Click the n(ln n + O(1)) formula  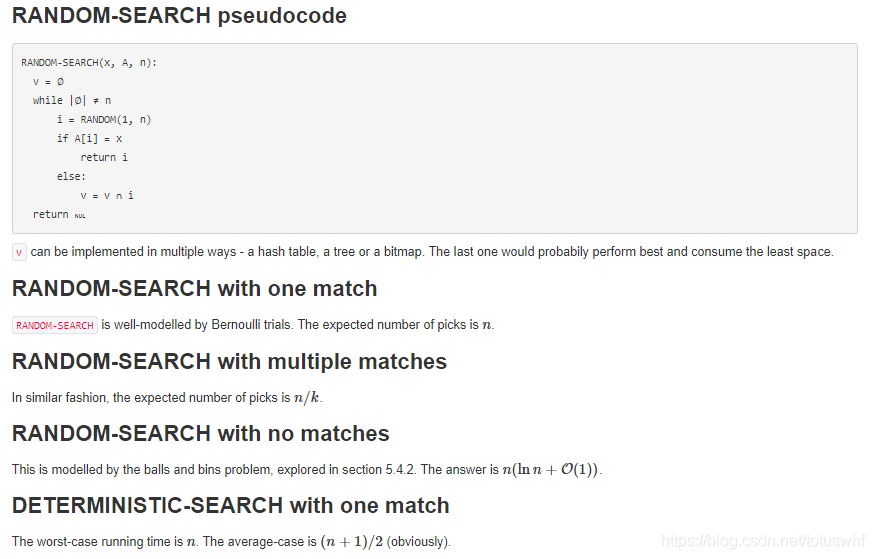point(550,469)
